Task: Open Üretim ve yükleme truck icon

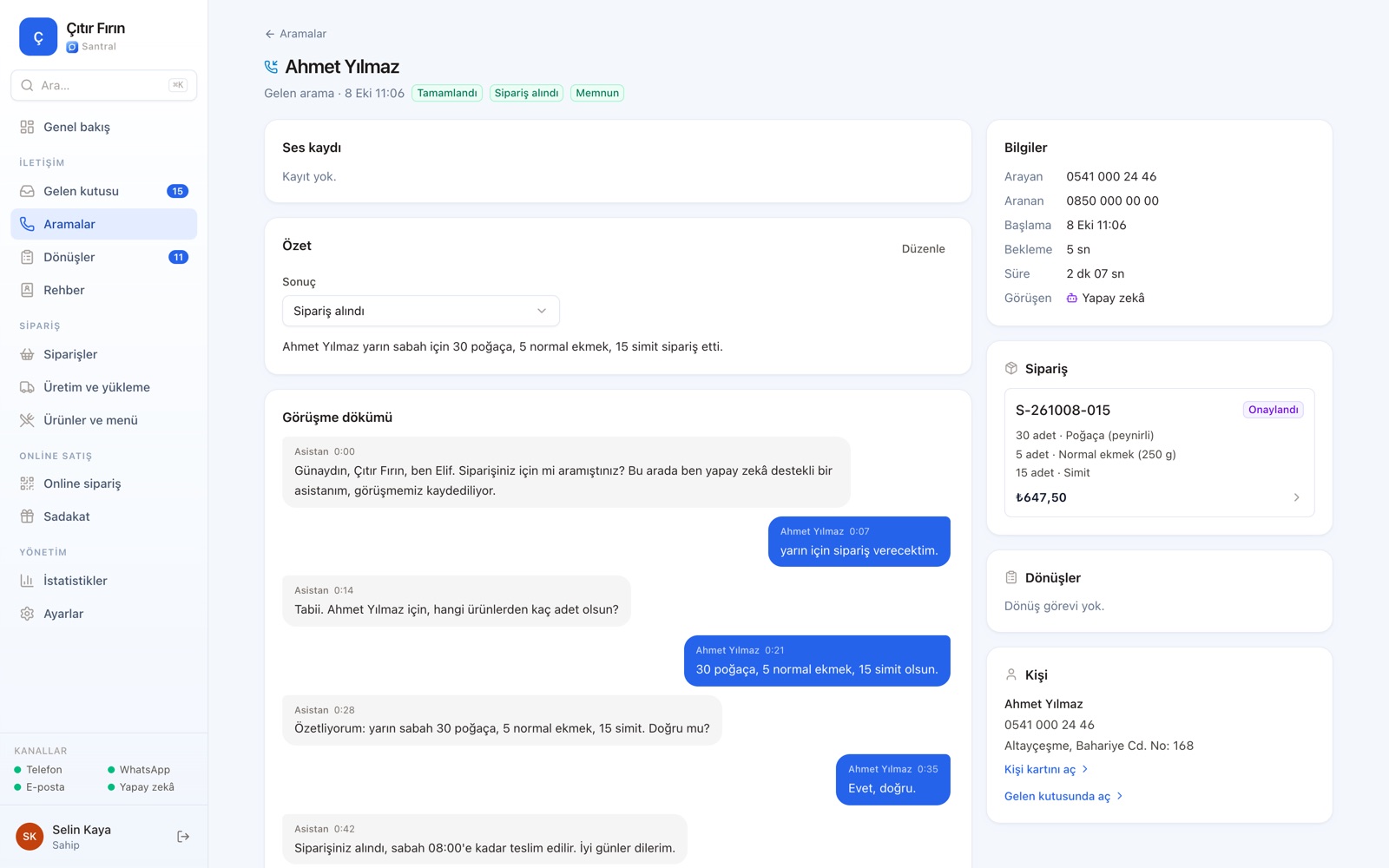Action: (27, 387)
